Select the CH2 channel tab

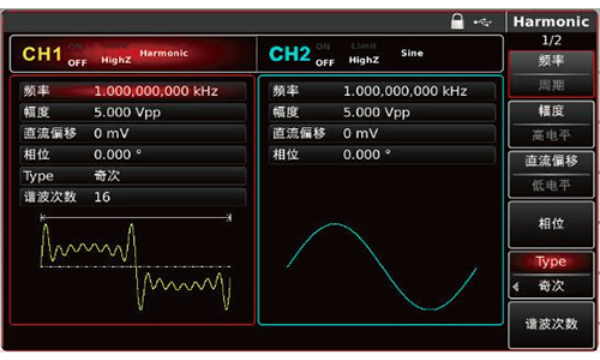click(x=380, y=54)
